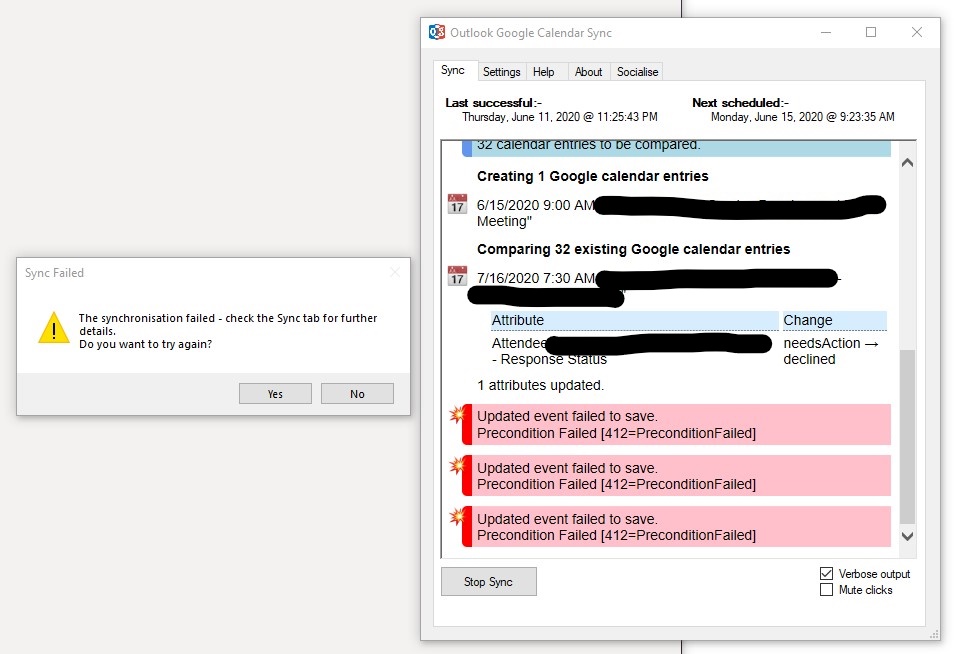The width and height of the screenshot is (954, 654).
Task: Click the log scrollbar up arrow
Action: point(907,162)
